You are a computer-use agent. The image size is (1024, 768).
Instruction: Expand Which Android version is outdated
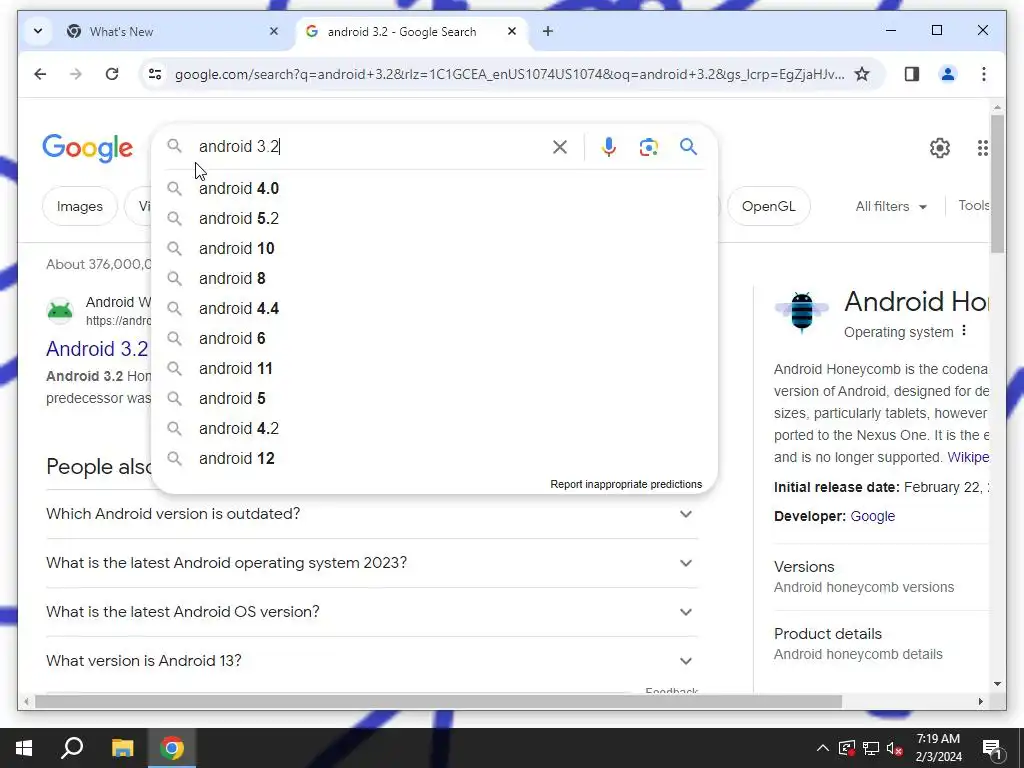tap(372, 514)
